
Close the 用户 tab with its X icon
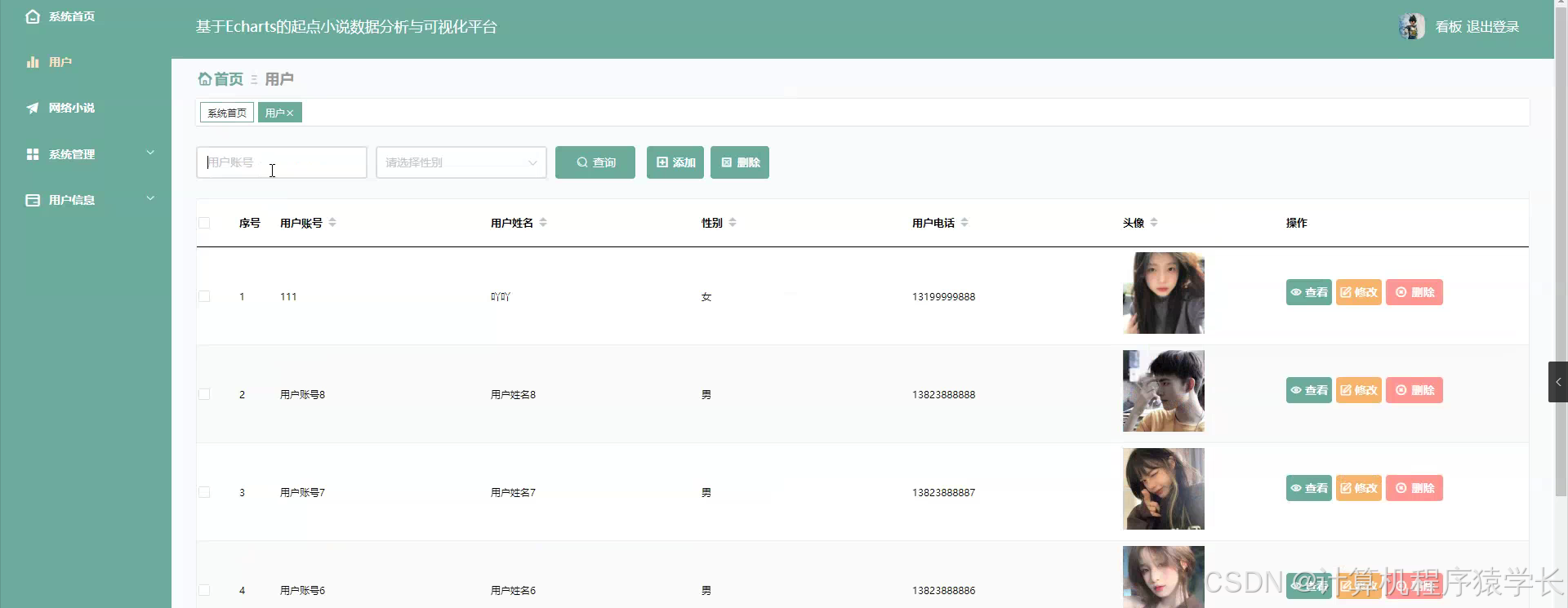coord(290,113)
